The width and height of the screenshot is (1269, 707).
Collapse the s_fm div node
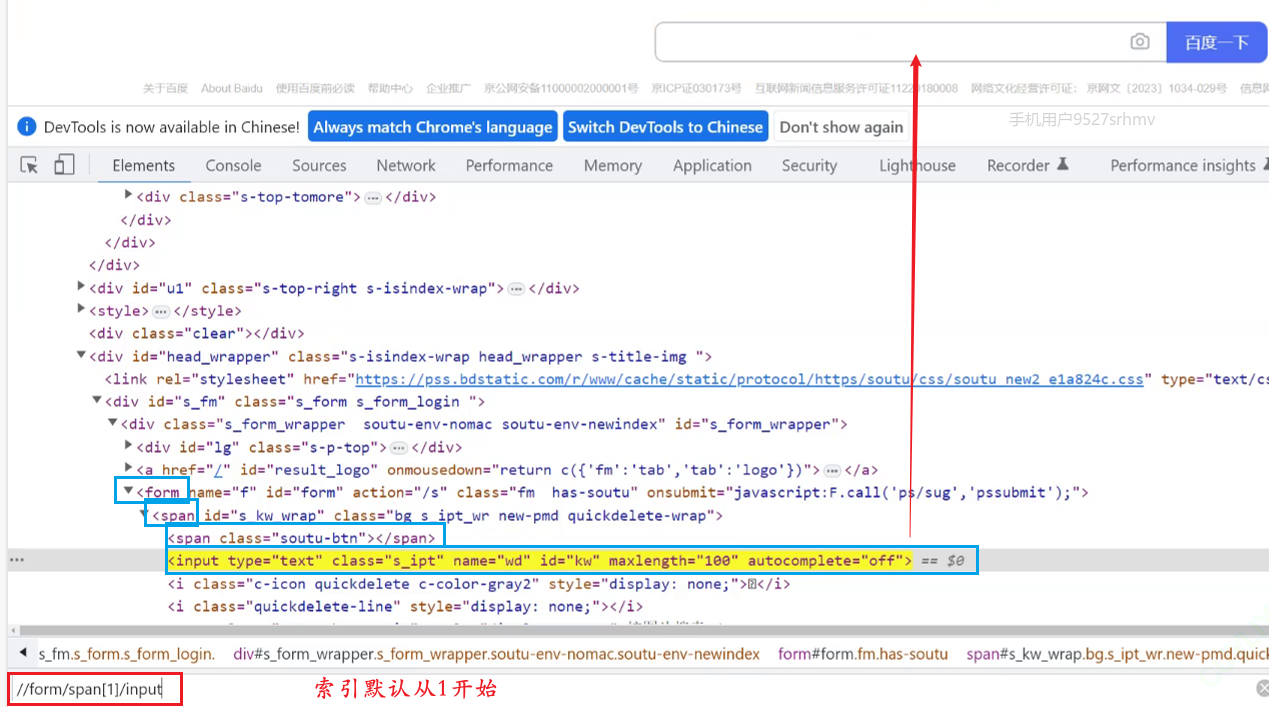click(x=97, y=401)
